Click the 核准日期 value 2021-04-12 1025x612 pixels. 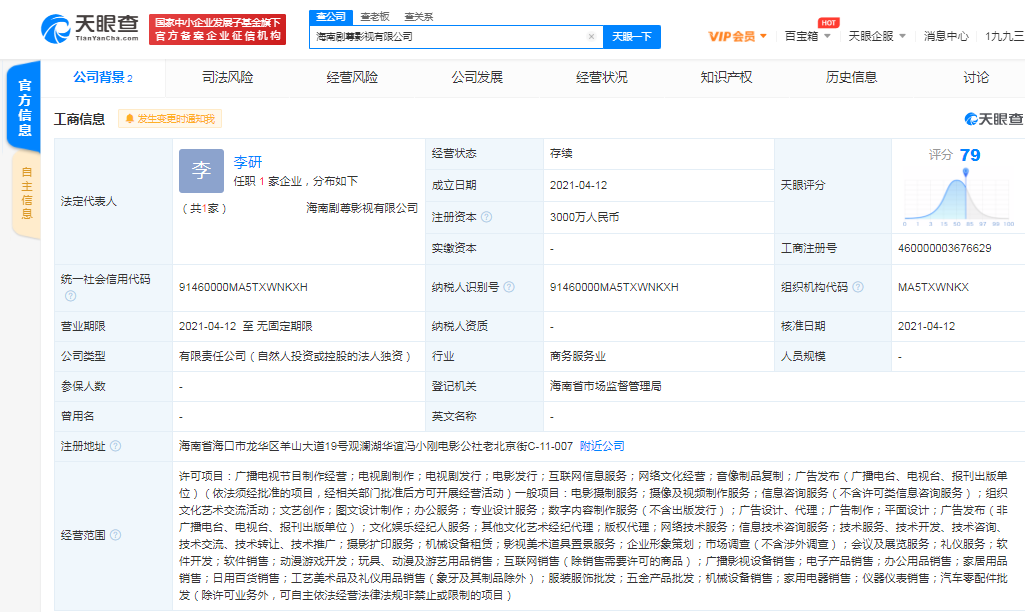pos(926,326)
